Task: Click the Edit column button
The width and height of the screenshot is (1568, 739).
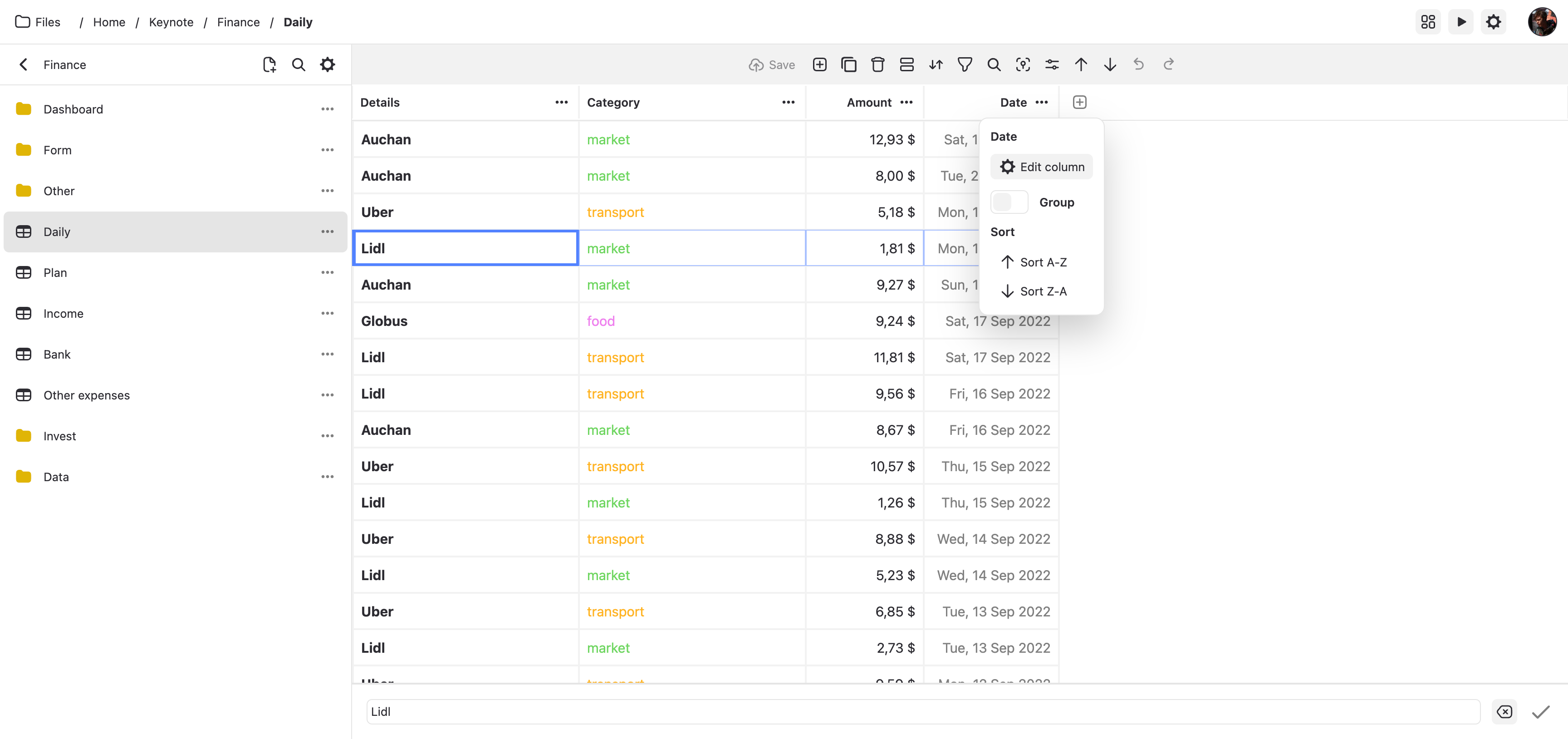Action: [1042, 167]
